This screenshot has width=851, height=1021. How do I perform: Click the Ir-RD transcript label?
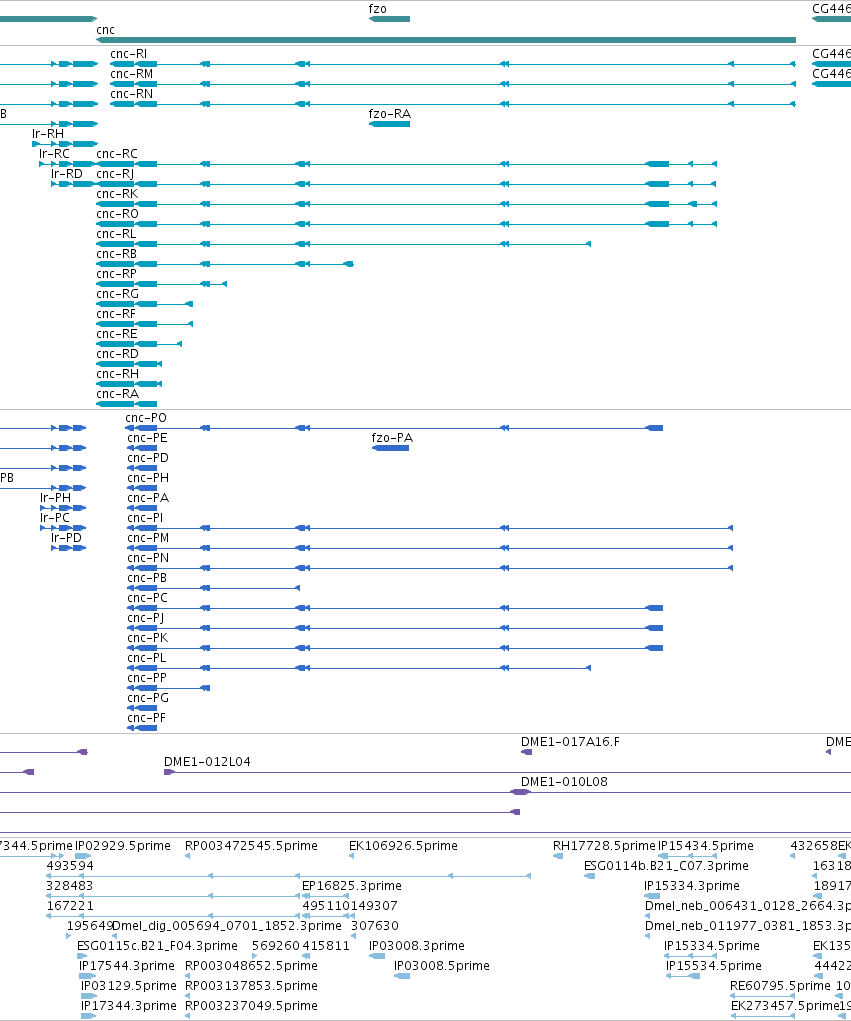coord(67,174)
